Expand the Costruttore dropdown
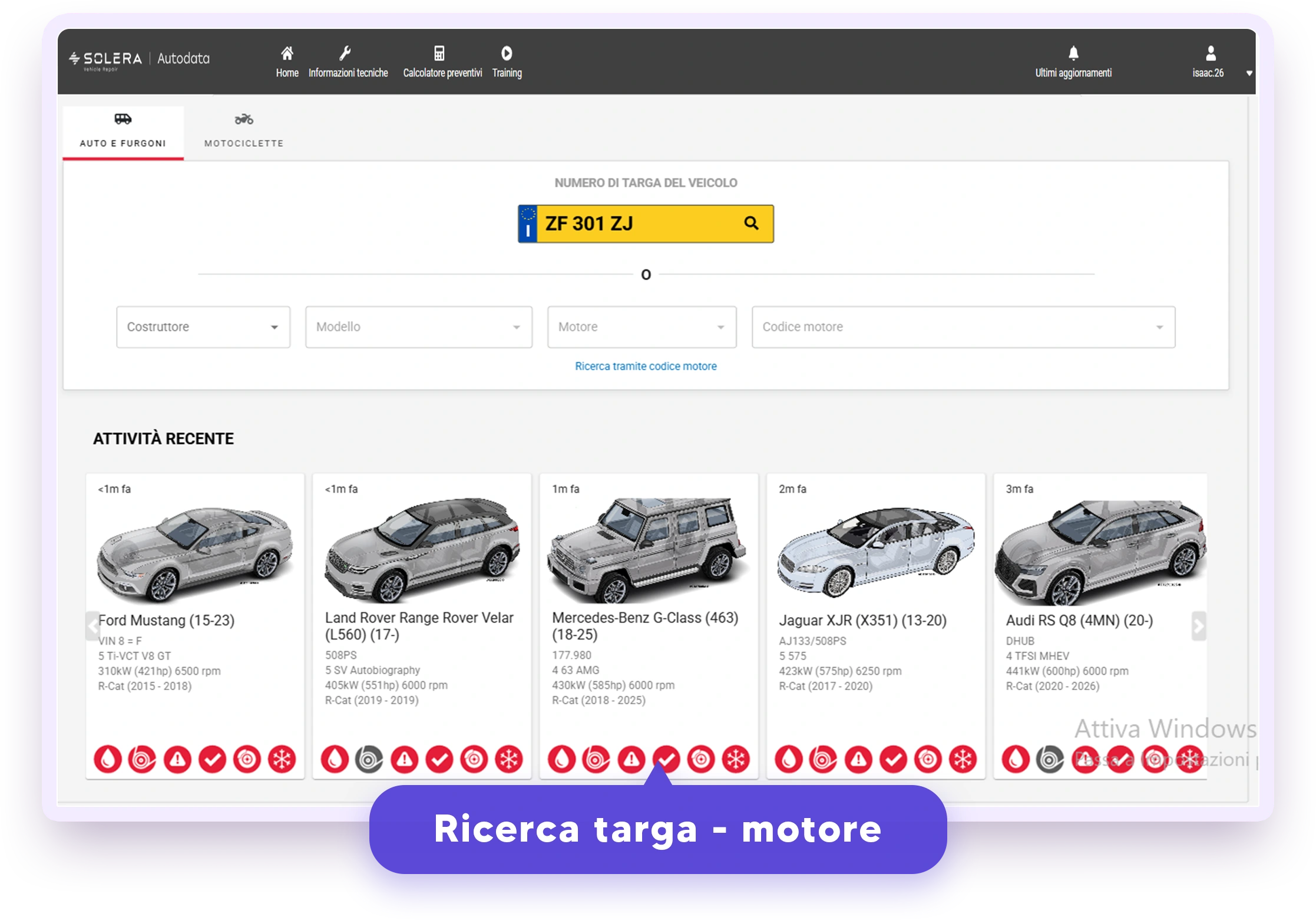Screen dimensions: 1316x920 [x=203, y=327]
